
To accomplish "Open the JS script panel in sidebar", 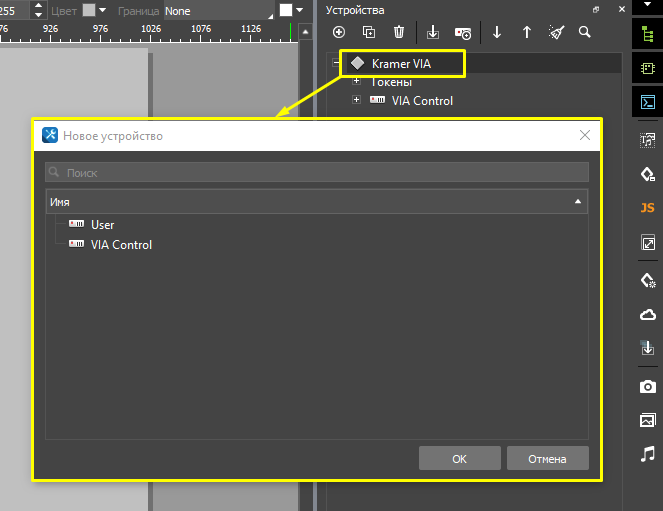I will (x=647, y=208).
